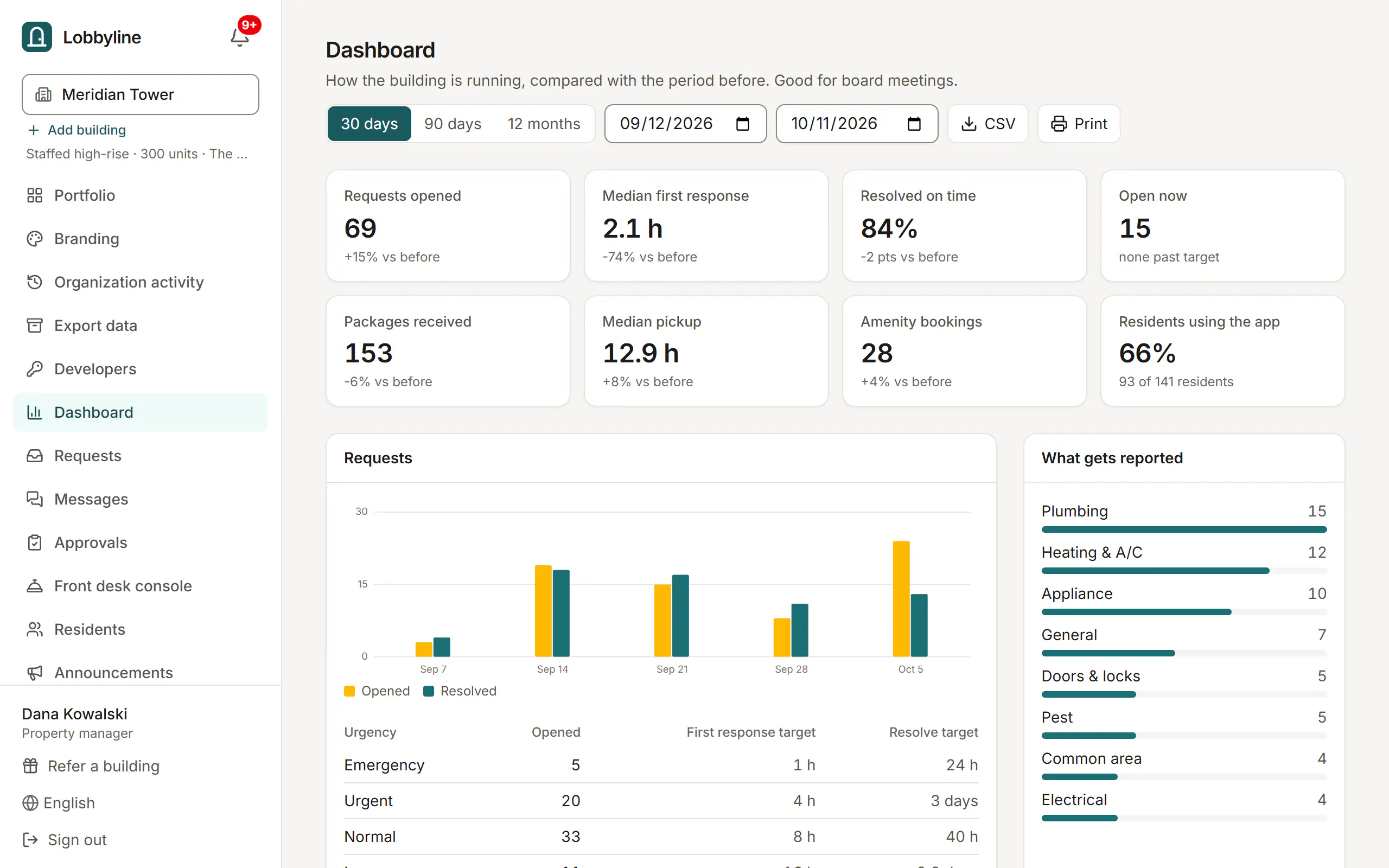Click the Median first response card
Image resolution: width=1389 pixels, height=868 pixels.
click(x=706, y=226)
